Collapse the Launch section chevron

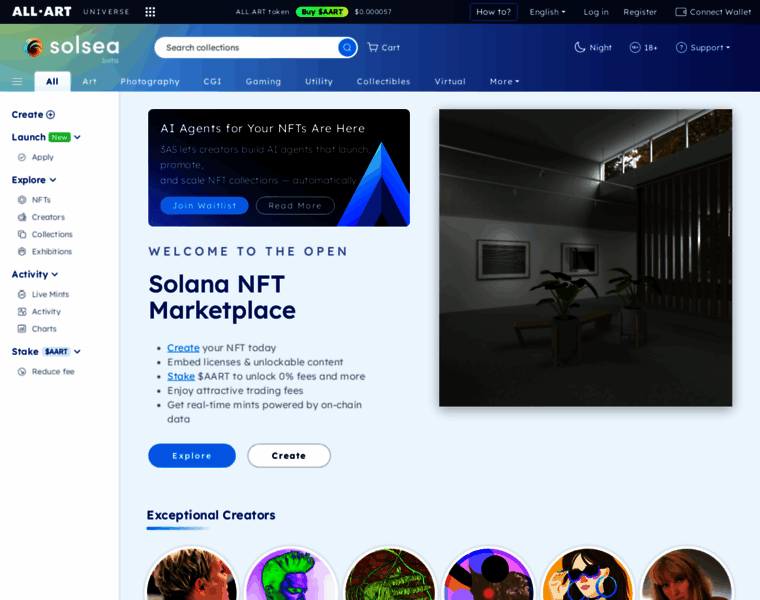(78, 137)
